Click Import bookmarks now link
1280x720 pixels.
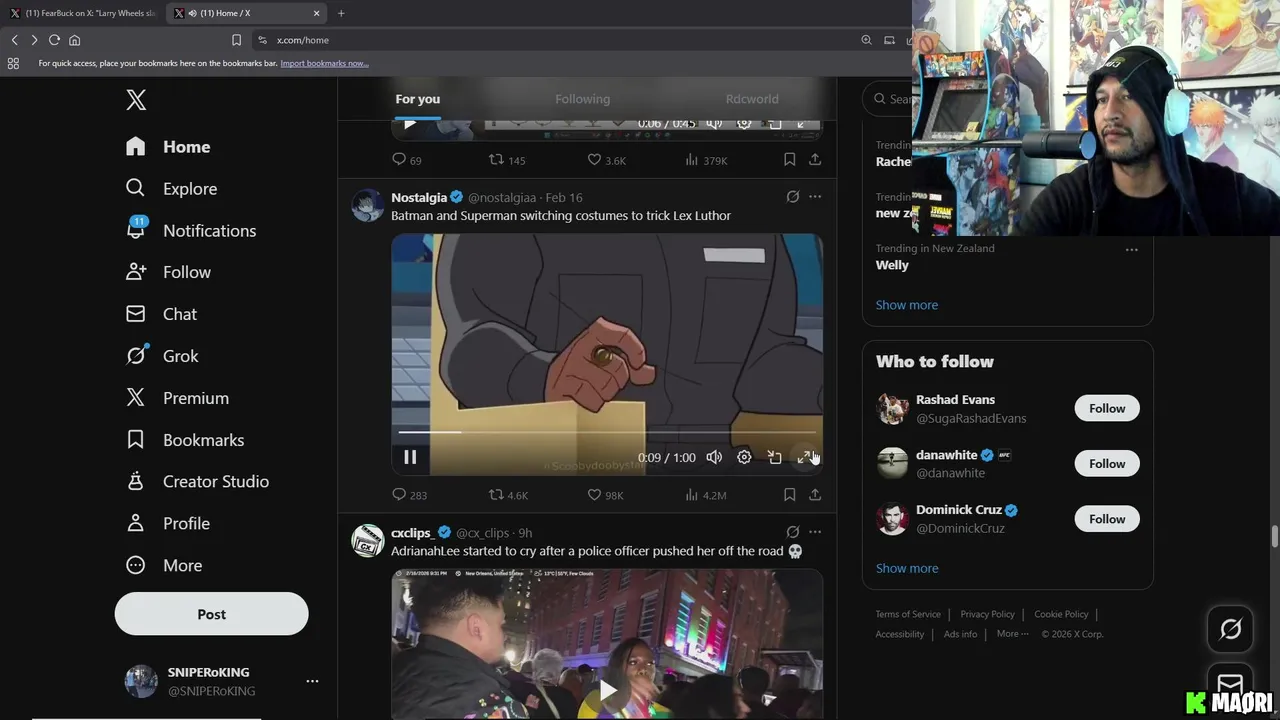[324, 63]
